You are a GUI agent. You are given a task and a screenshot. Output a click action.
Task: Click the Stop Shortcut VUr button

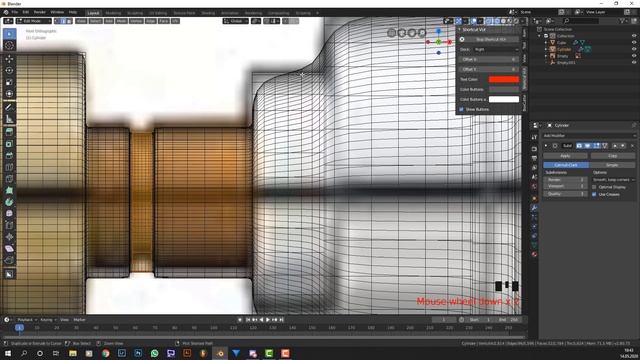(x=491, y=39)
